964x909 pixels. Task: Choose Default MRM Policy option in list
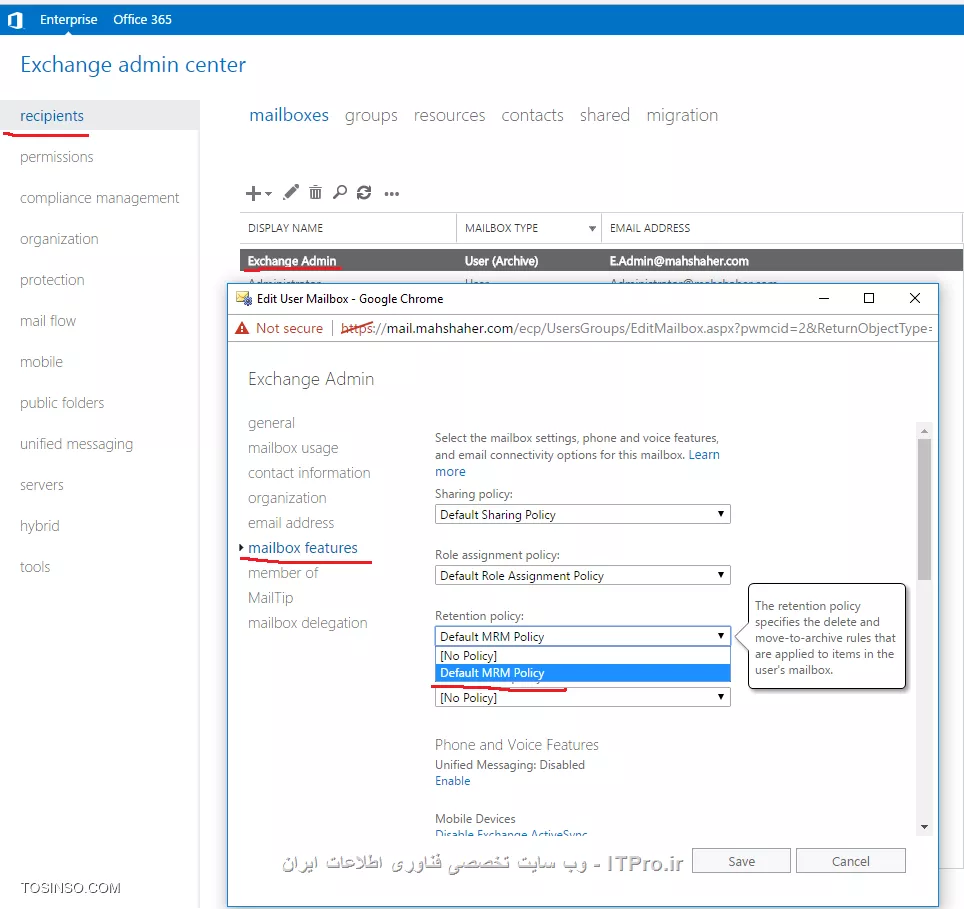click(x=582, y=673)
